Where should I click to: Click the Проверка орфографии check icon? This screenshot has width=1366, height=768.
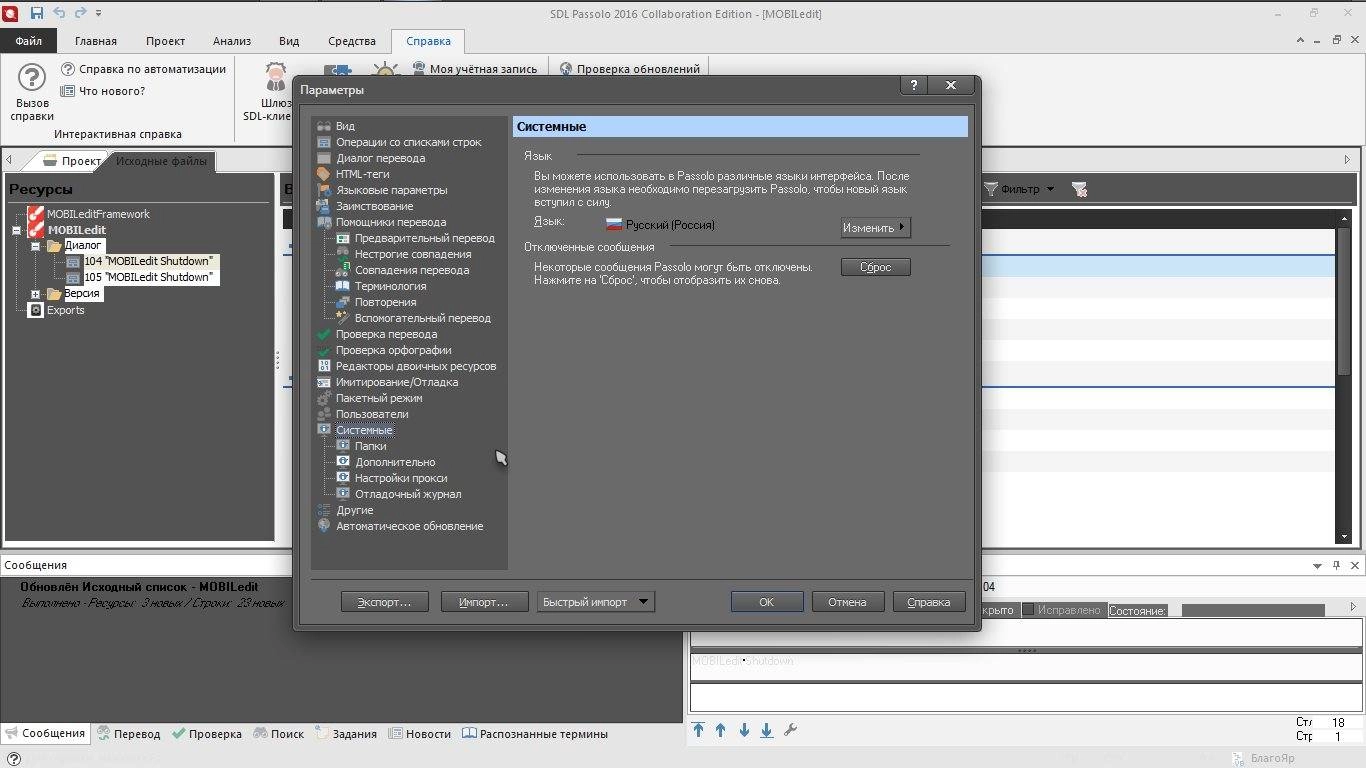tap(324, 350)
